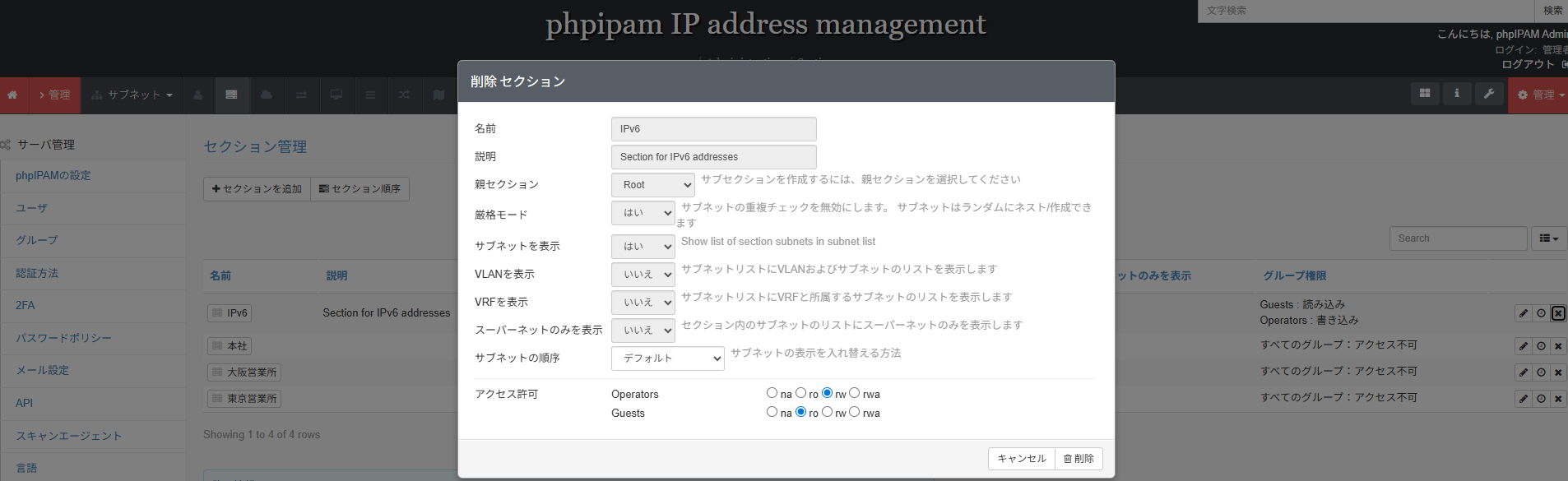Viewport: 1568px width, 481px height.
Task: Delete the 大阪営業所 section with X icon
Action: [x=1558, y=372]
